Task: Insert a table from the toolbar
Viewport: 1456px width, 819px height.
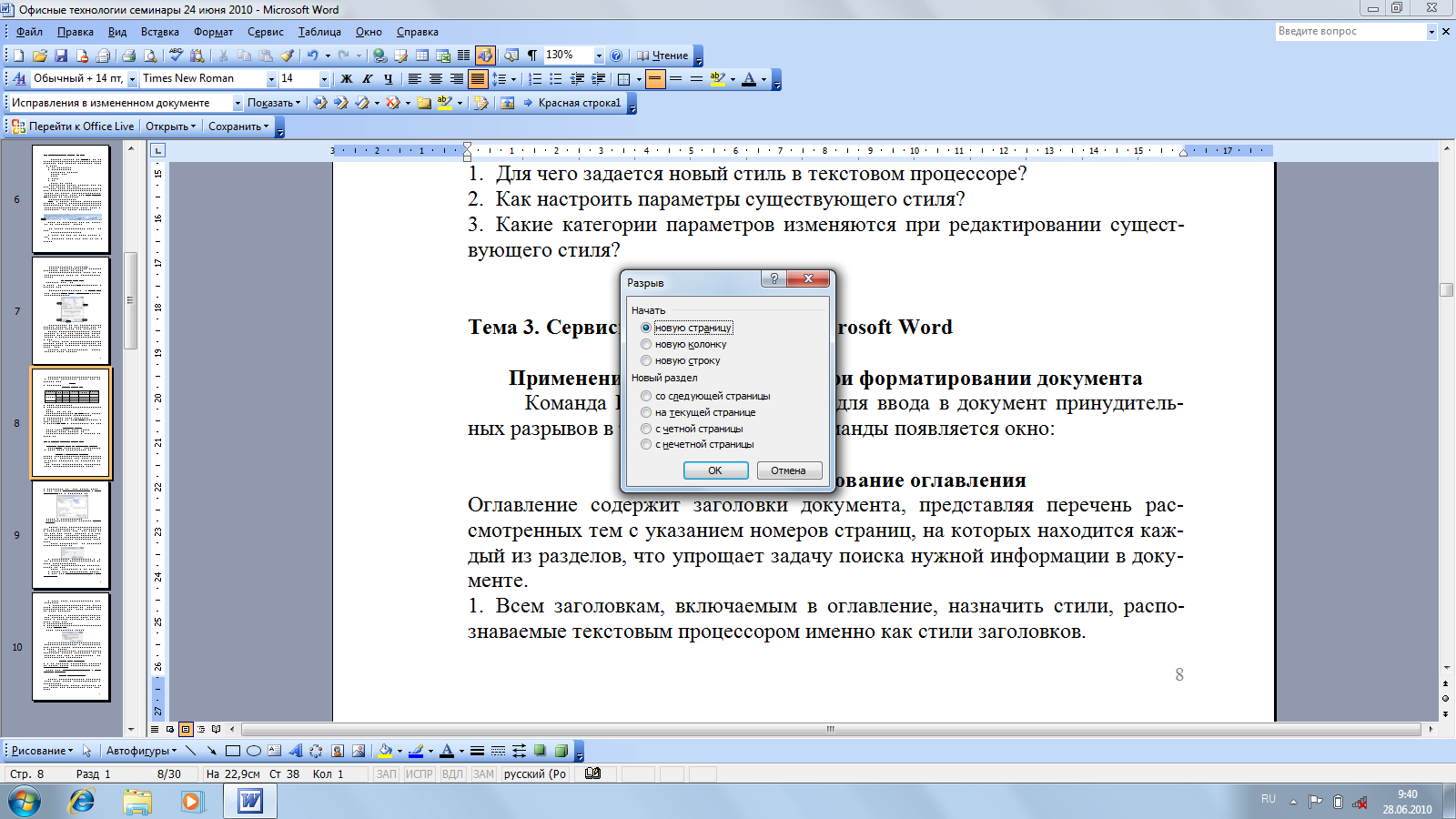Action: 422,56
